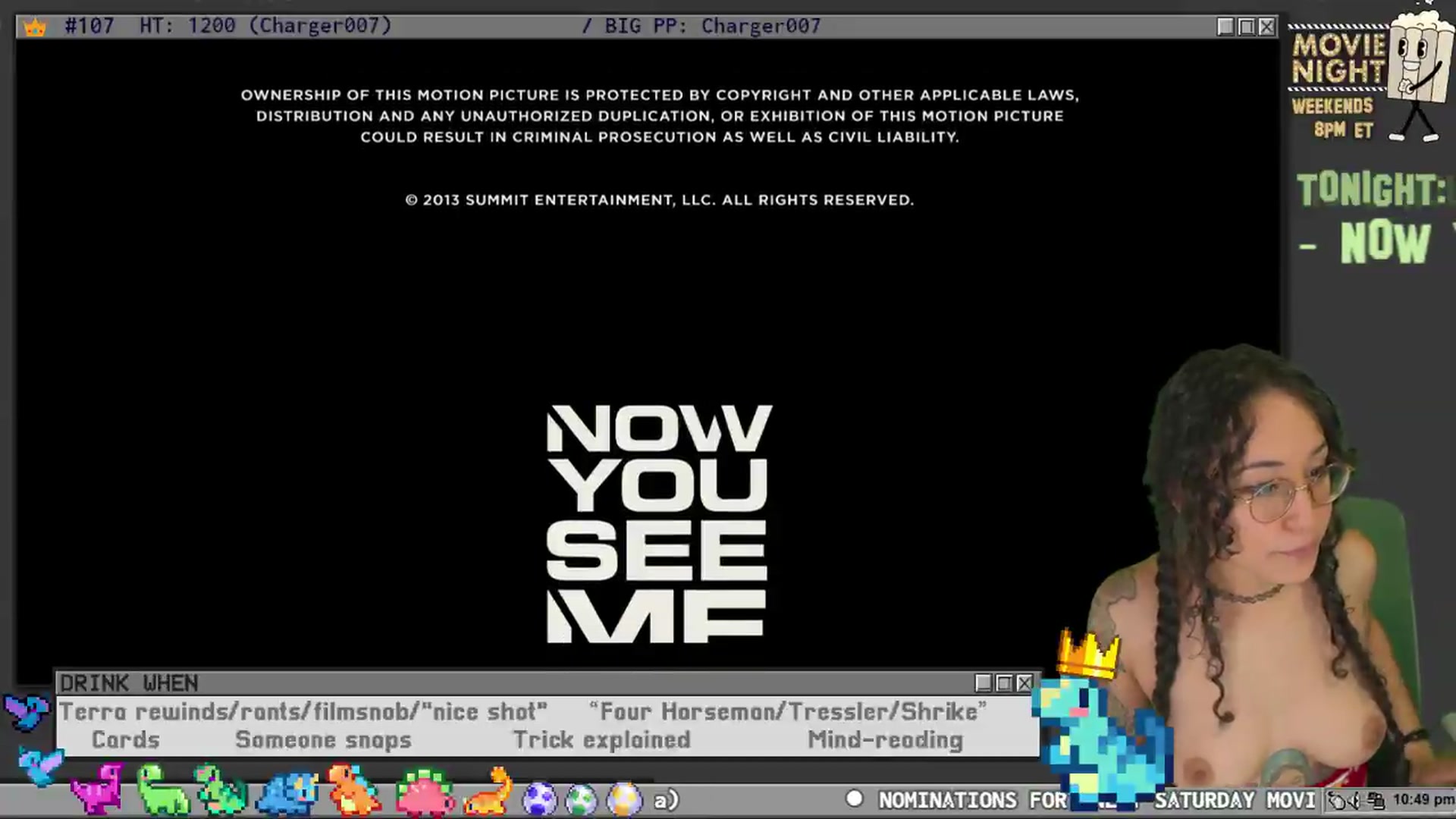Click the first system tray icon left of the speaker
Screen dimensions: 1456x819
1338,800
